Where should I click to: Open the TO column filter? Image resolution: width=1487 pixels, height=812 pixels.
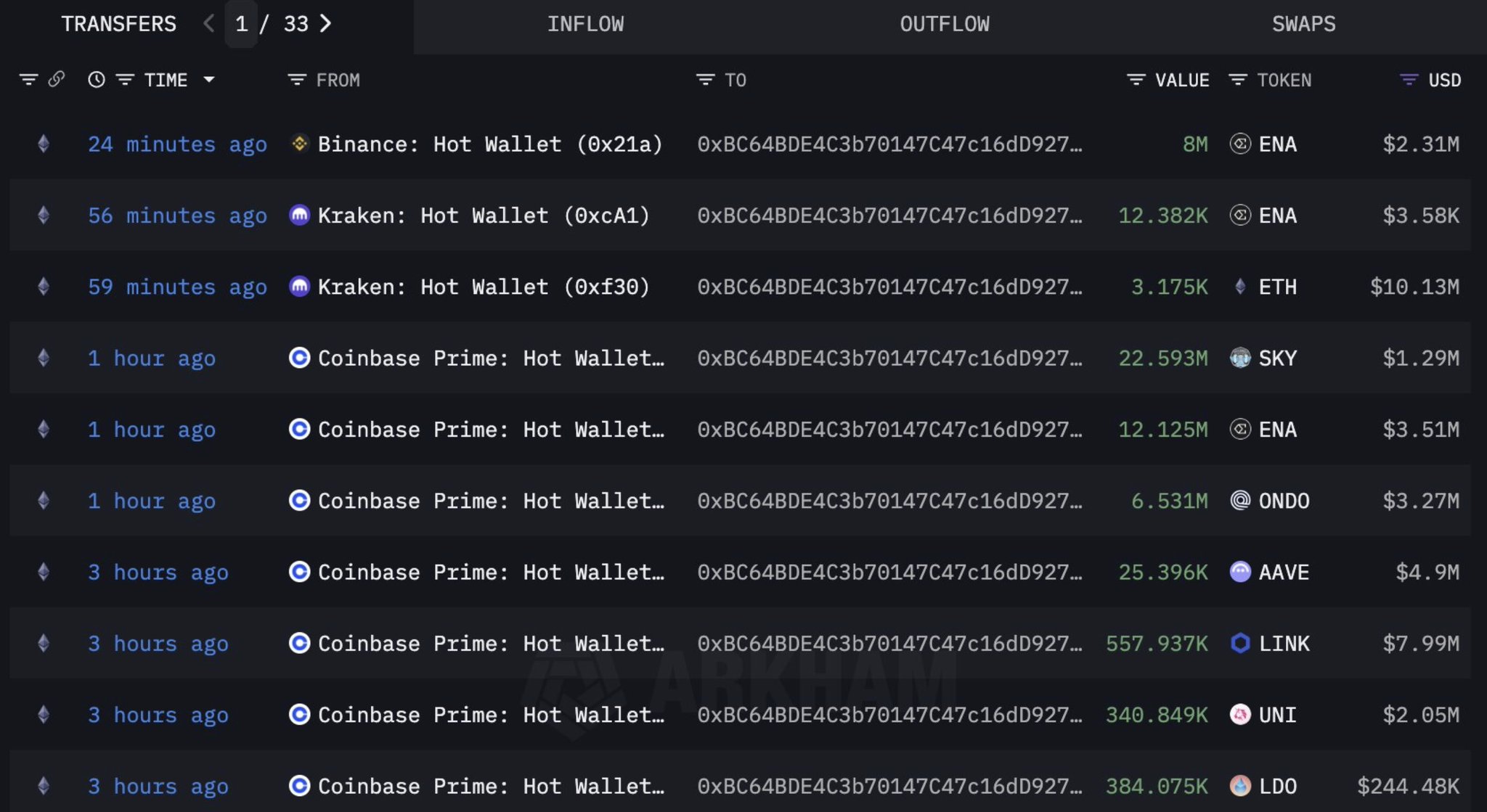(x=705, y=80)
